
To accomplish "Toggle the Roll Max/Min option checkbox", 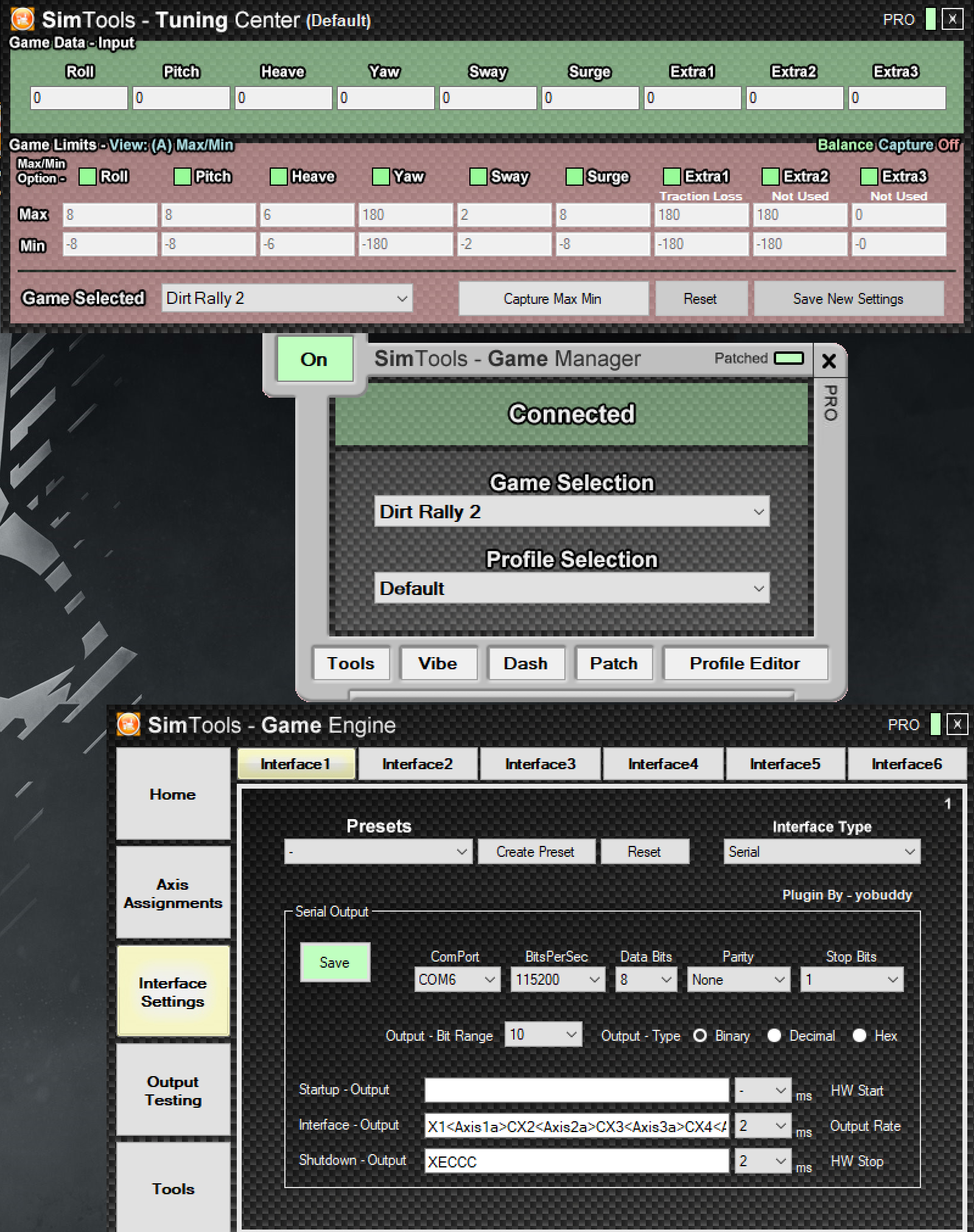I will (x=88, y=177).
